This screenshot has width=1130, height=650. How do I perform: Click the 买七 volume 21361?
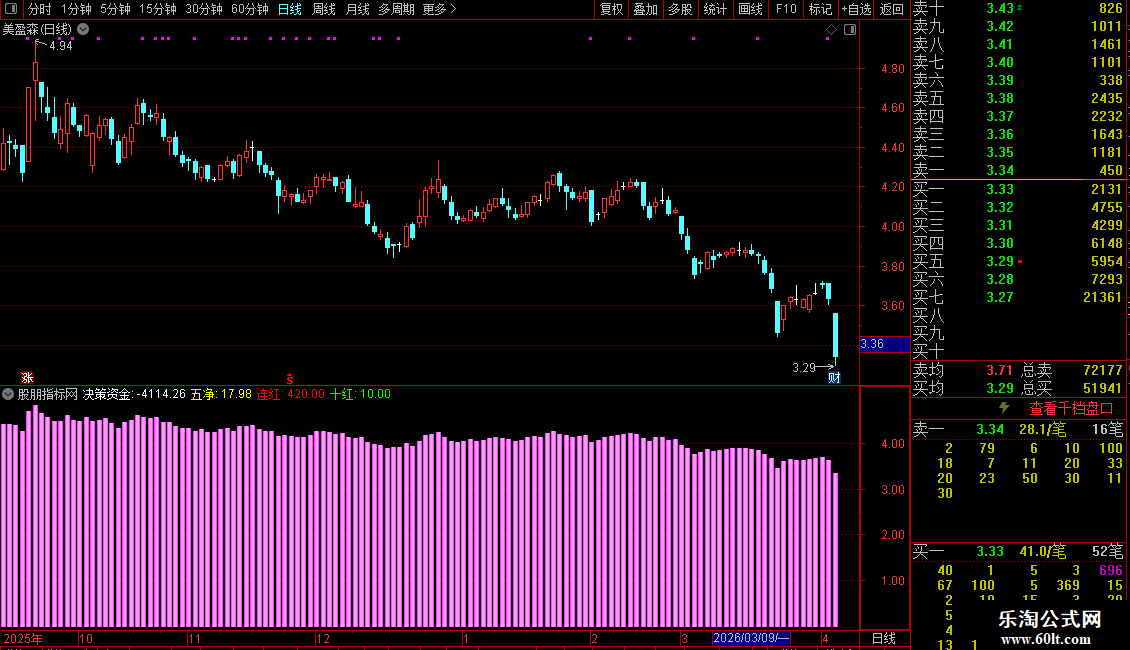[1102, 297]
